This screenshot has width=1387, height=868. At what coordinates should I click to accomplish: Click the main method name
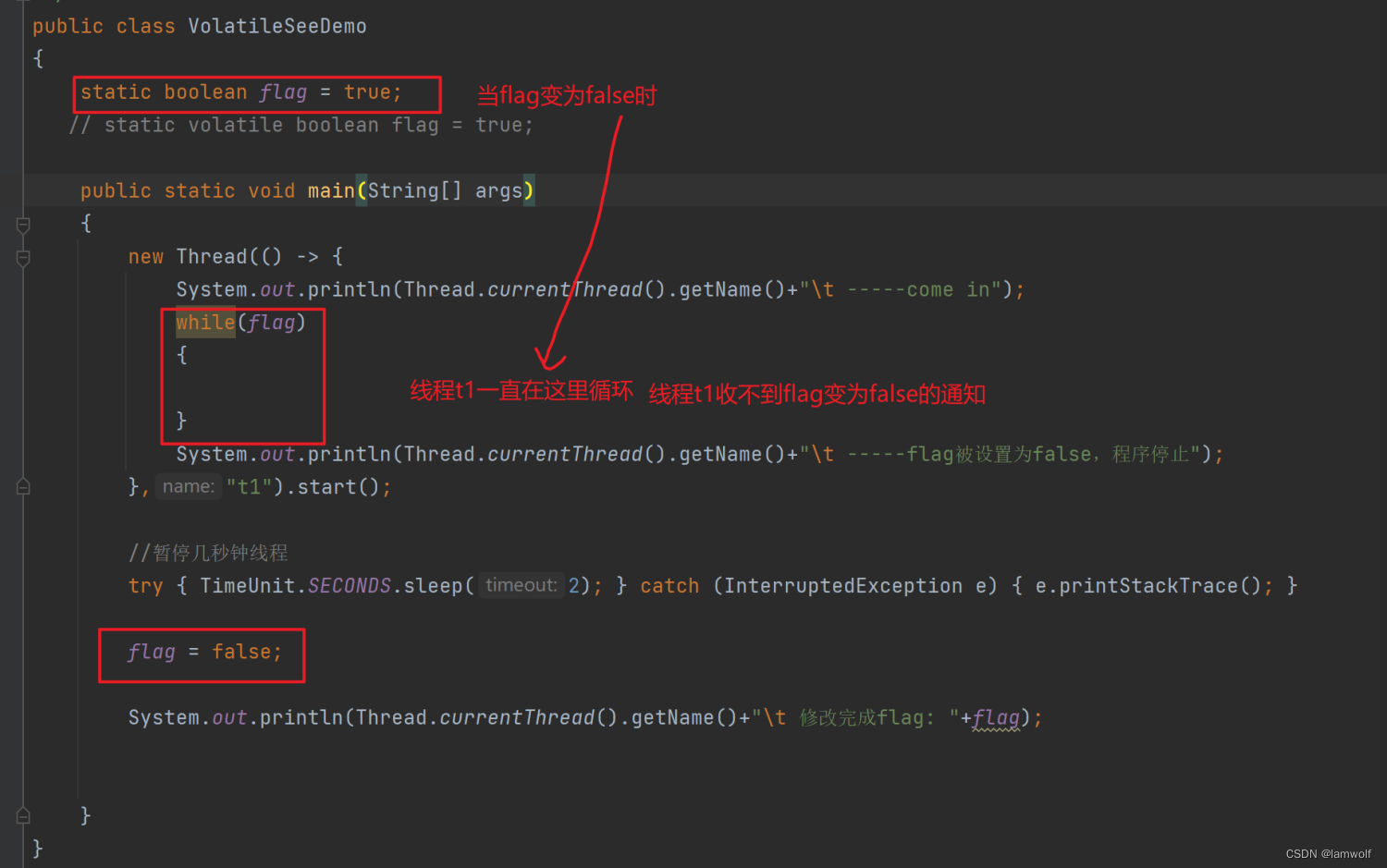click(331, 190)
